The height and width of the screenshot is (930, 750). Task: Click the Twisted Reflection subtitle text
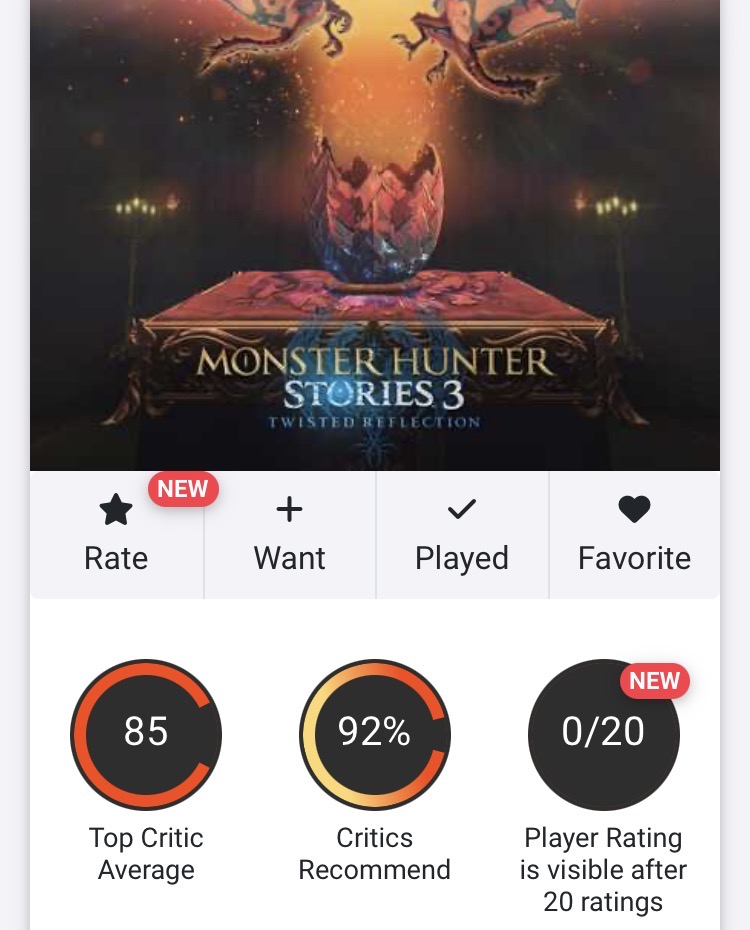pos(374,422)
